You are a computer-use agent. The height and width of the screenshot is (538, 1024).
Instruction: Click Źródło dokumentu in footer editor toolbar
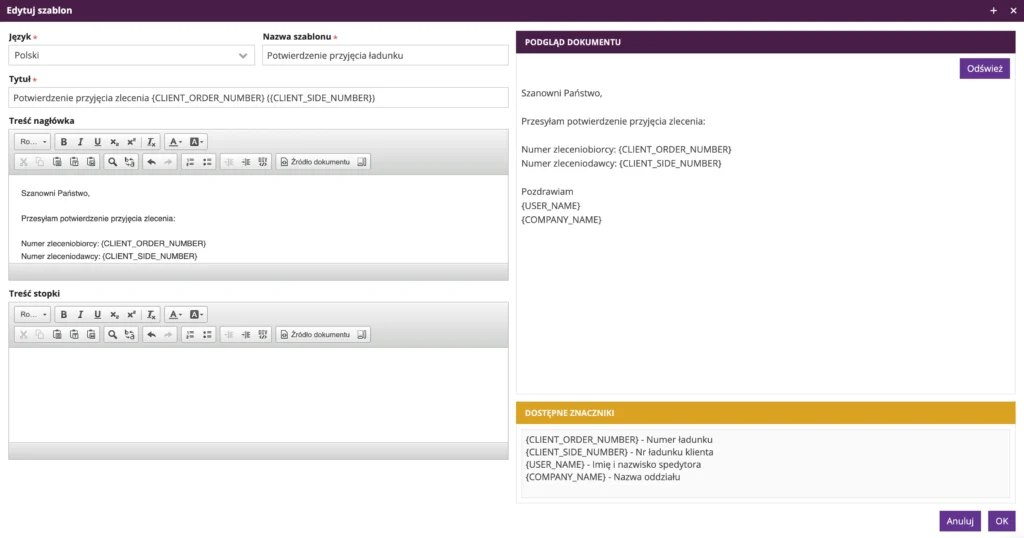tap(315, 335)
